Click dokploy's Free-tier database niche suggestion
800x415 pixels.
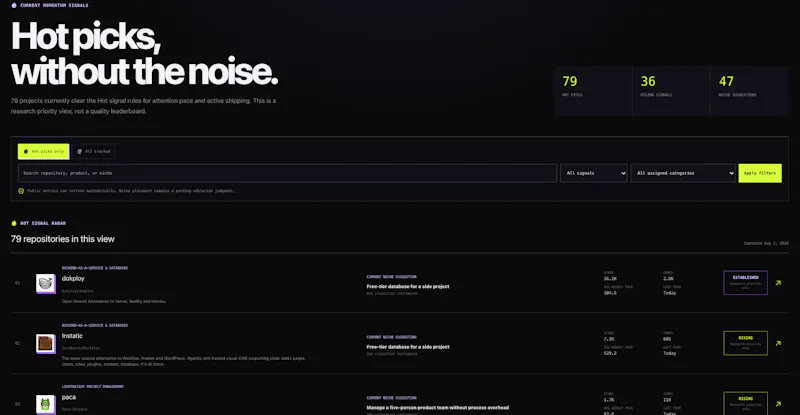point(408,286)
